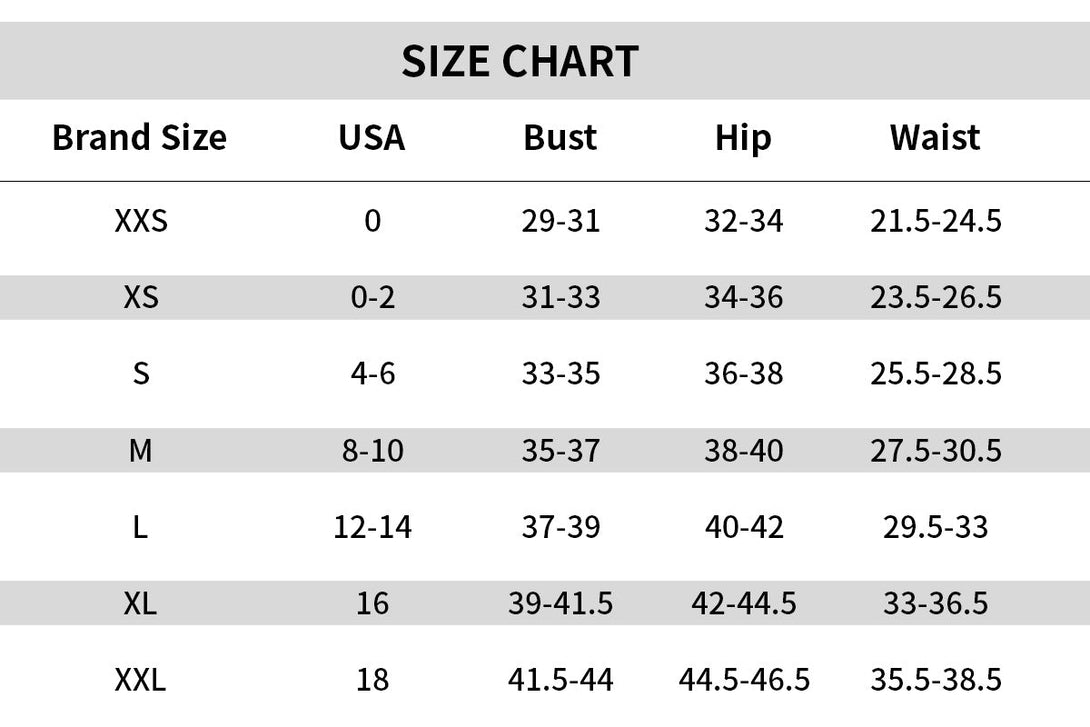1090x727 pixels.
Task: Select the Brand Size column header
Action: (140, 137)
